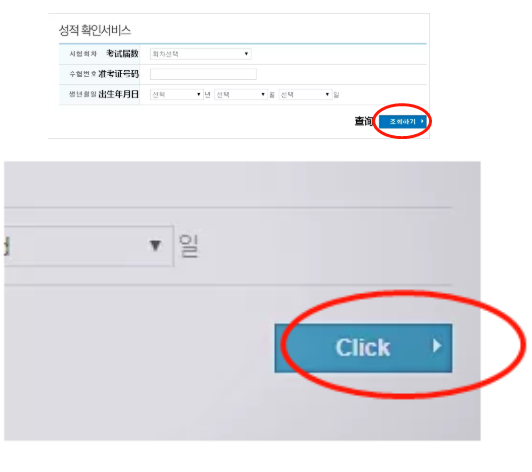
Task: Click the arrow on the birth month dropdown
Action: tap(263, 94)
